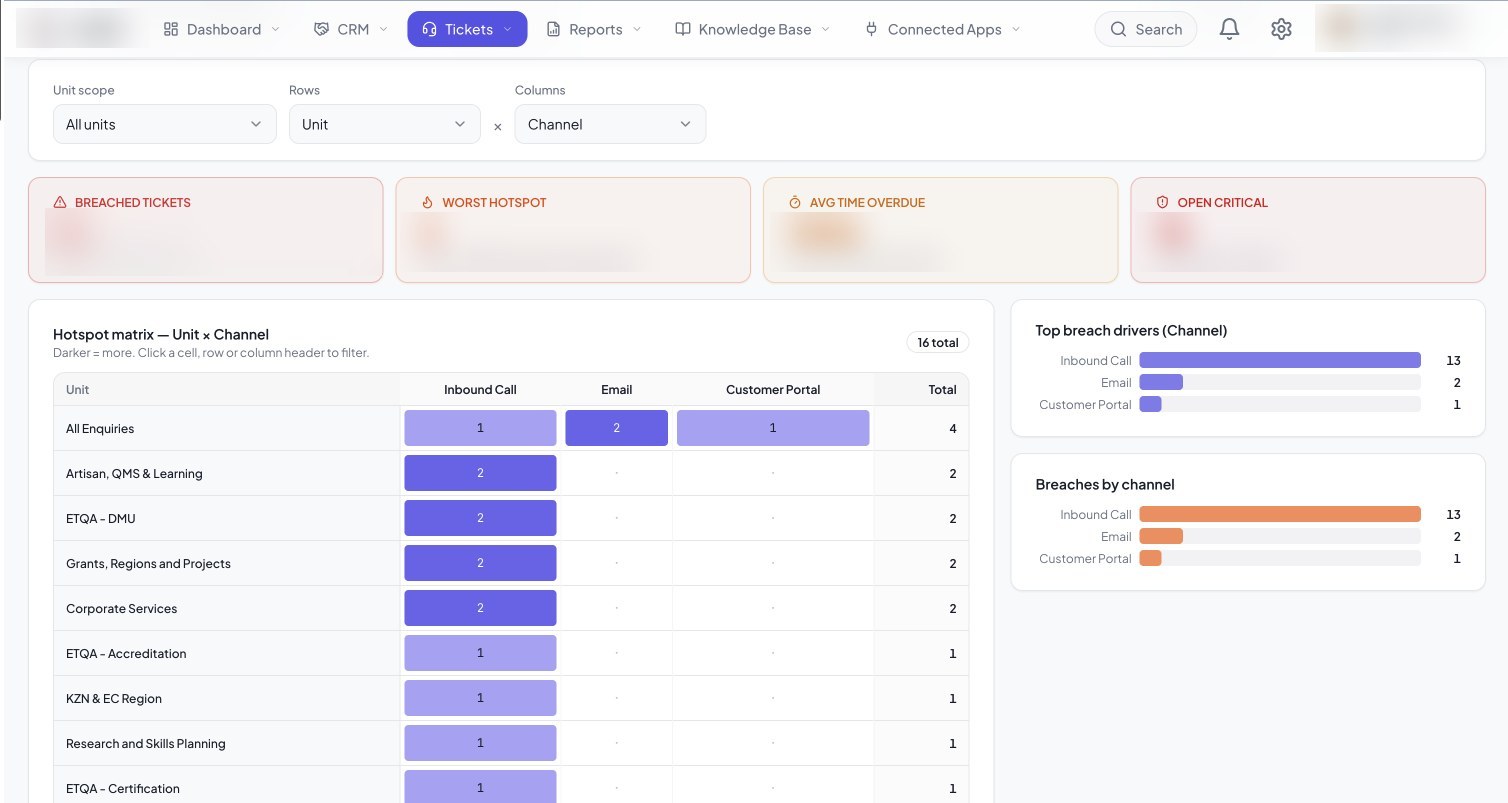Click the CRM handshake icon
The height and width of the screenshot is (803, 1508).
[x=321, y=29]
